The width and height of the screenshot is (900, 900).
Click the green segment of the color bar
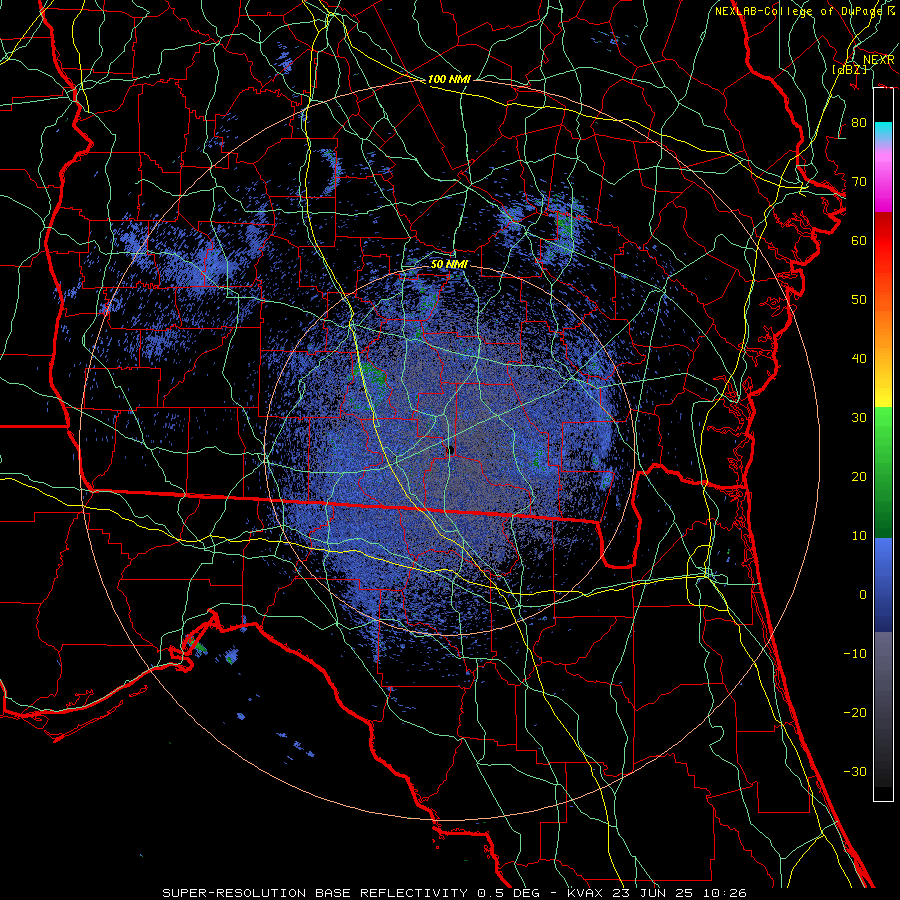pyautogui.click(x=883, y=472)
